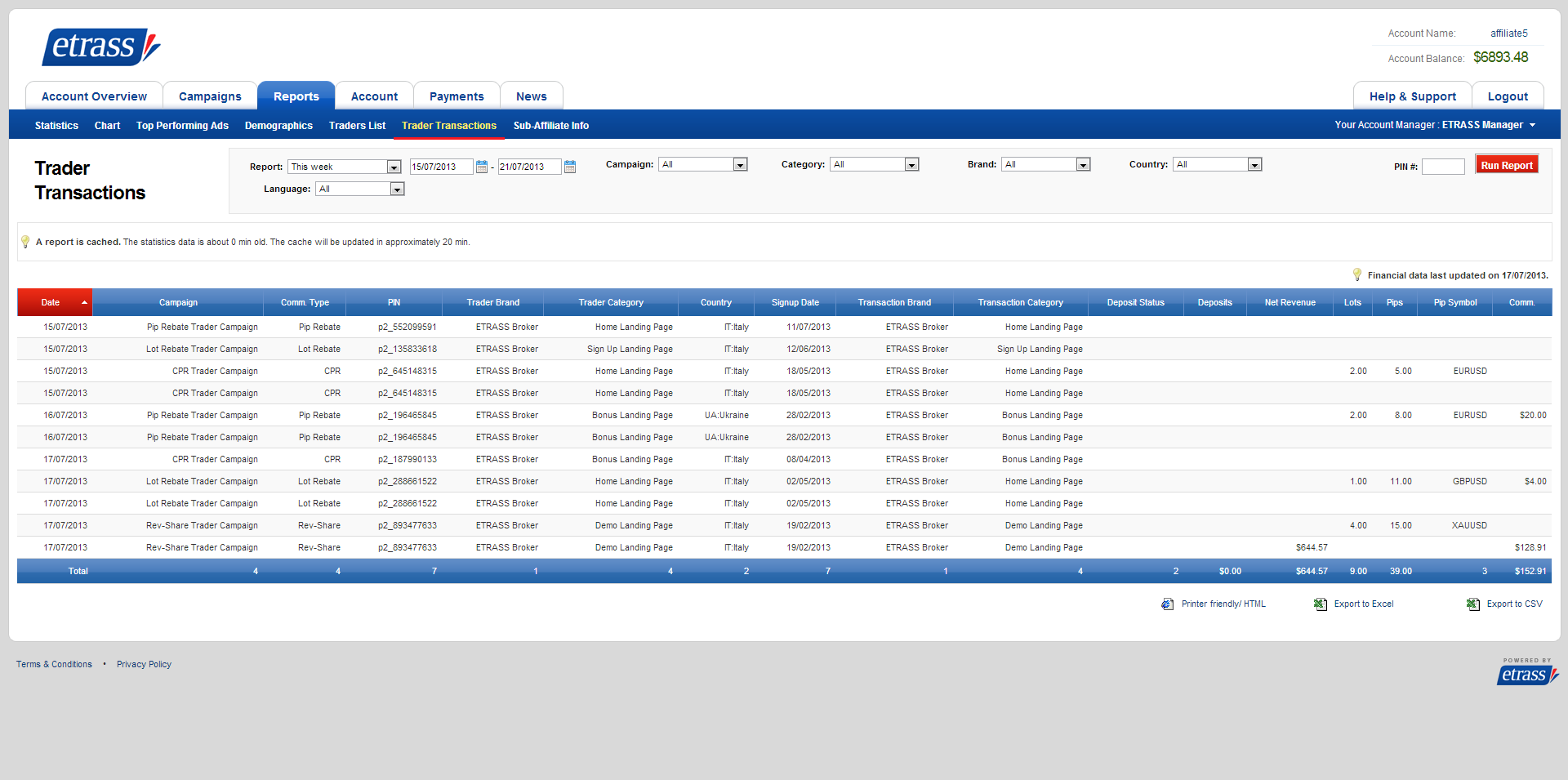Click the Export to CSV link
This screenshot has height=780, width=1568.
pos(1515,604)
